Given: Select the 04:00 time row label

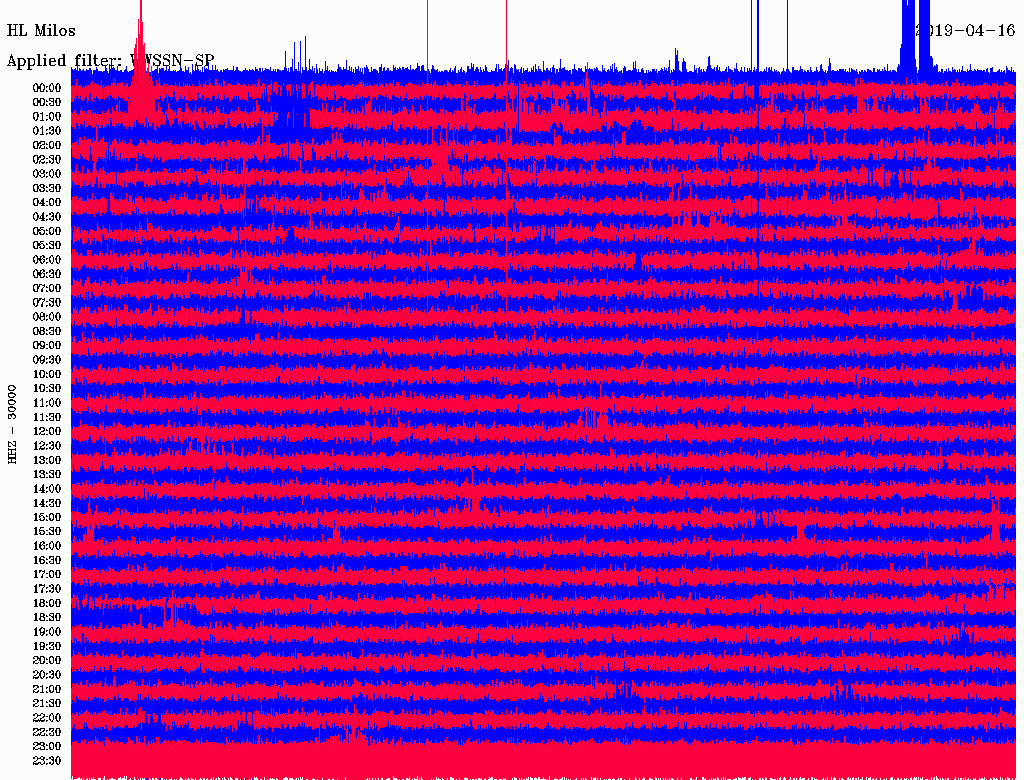Looking at the screenshot, I should [47, 203].
